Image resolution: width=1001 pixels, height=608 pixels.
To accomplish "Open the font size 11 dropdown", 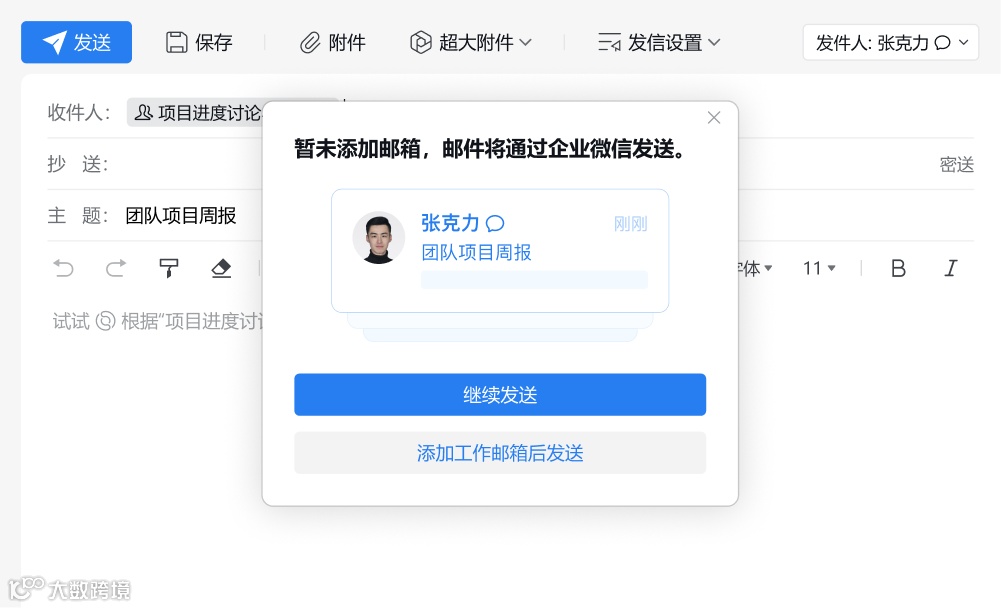I will 819,268.
